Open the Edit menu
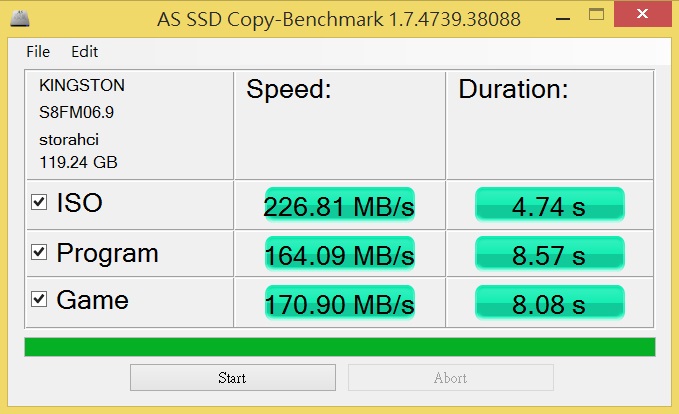 [84, 52]
